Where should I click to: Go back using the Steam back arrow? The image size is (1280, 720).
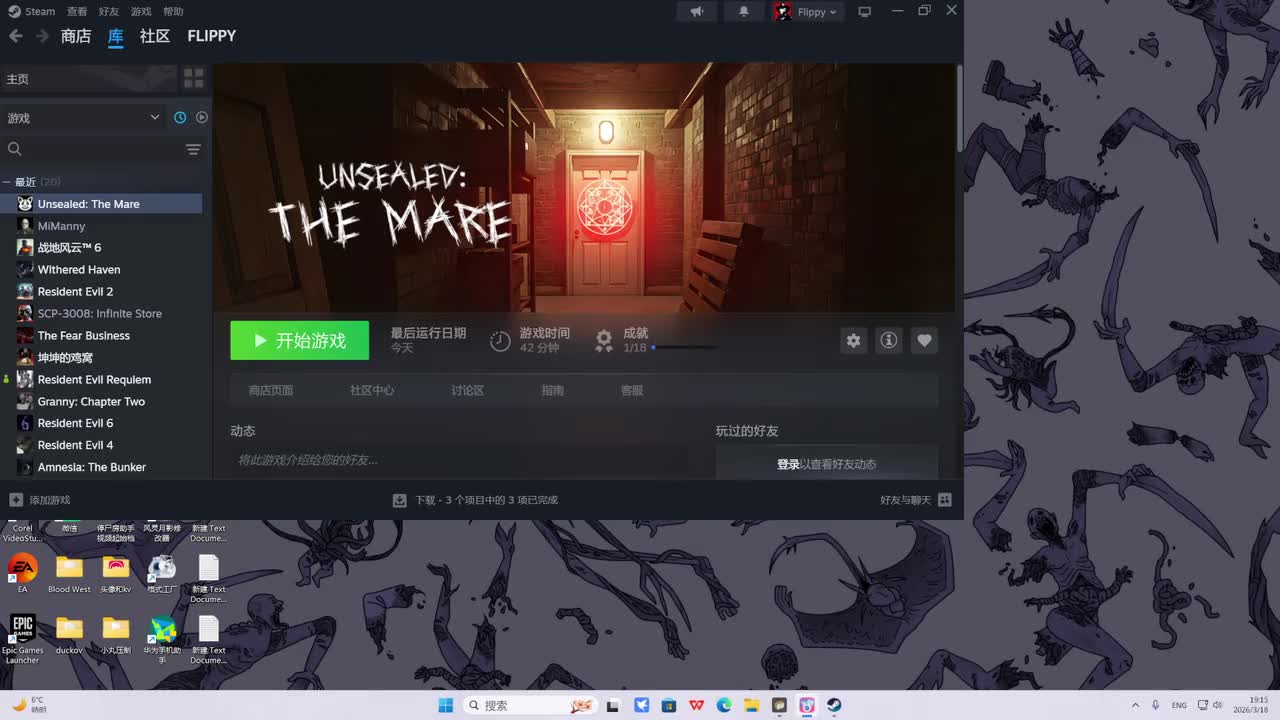(x=15, y=36)
